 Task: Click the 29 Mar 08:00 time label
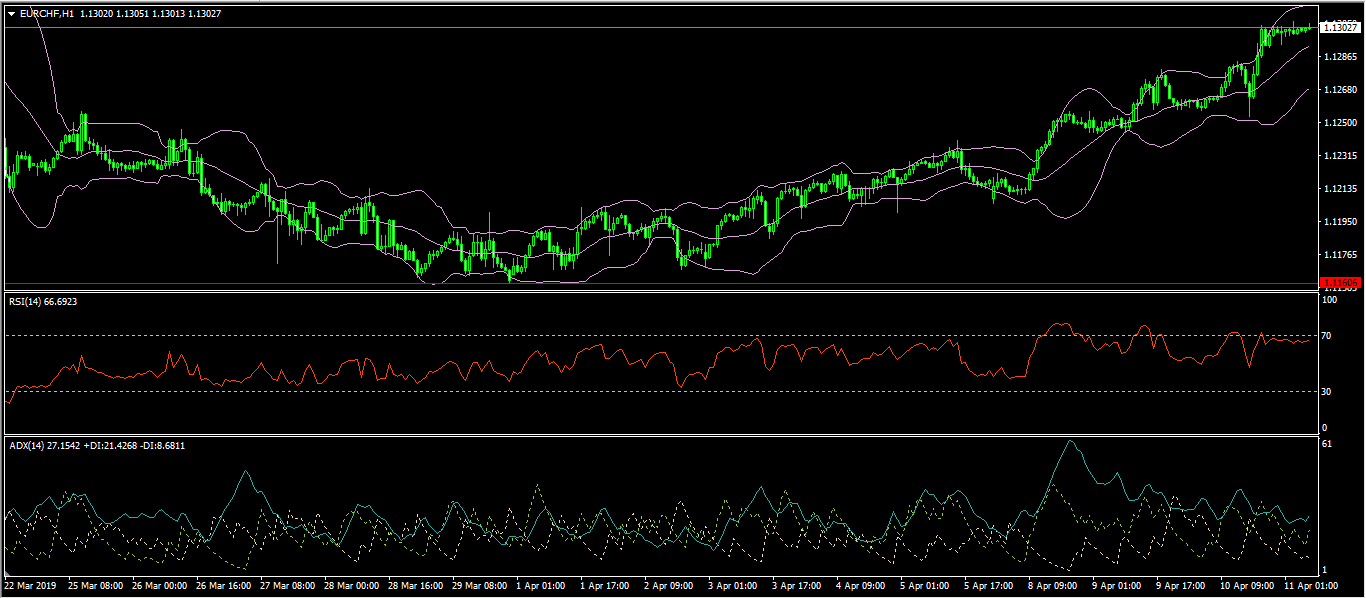point(479,585)
